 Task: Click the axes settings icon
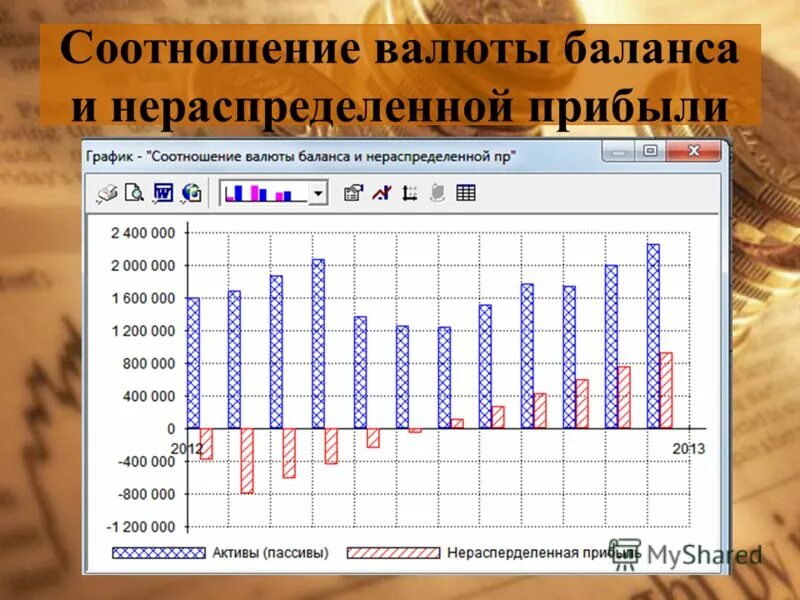pyautogui.click(x=409, y=192)
